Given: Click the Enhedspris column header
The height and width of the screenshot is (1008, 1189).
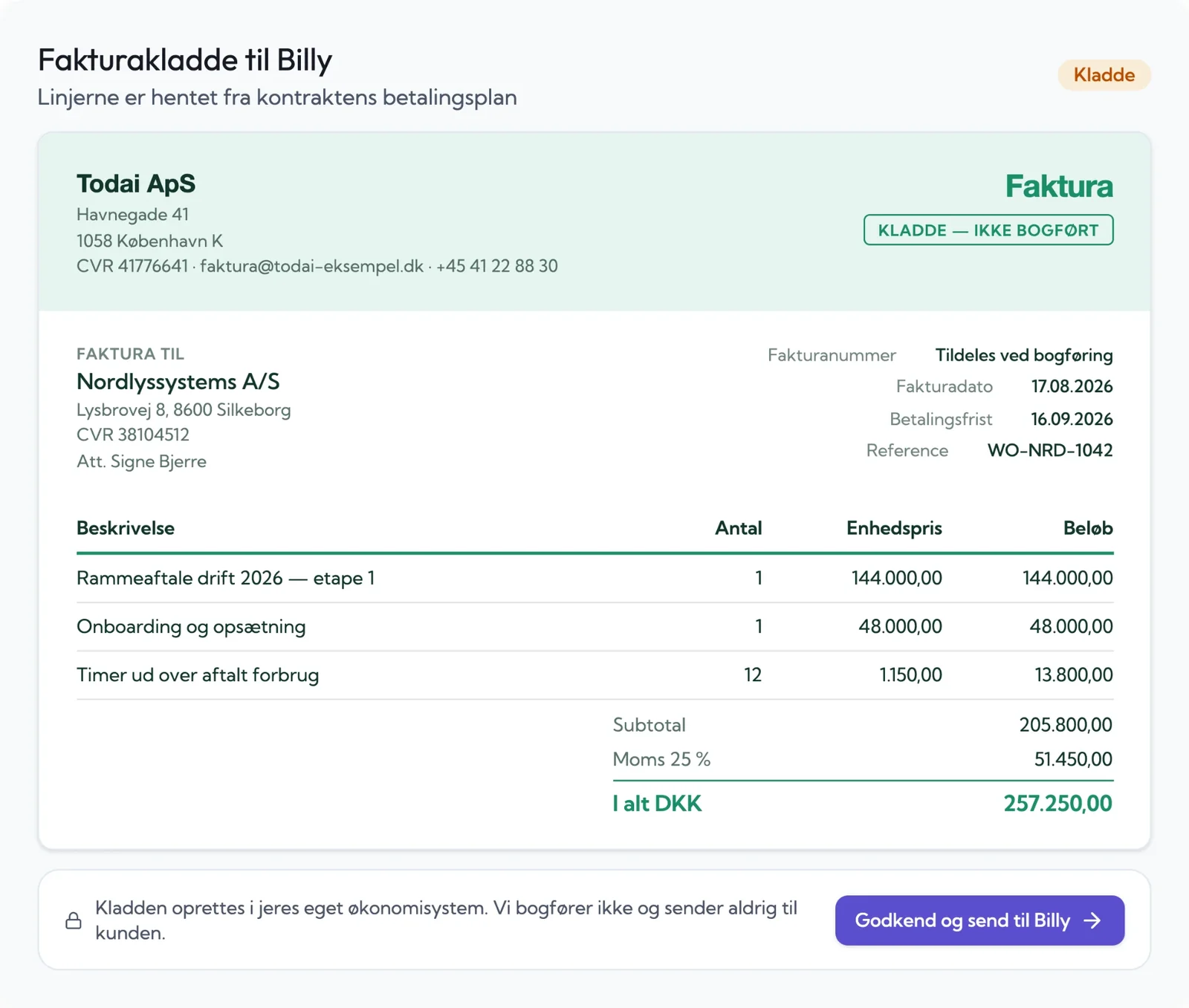Looking at the screenshot, I should tap(894, 528).
